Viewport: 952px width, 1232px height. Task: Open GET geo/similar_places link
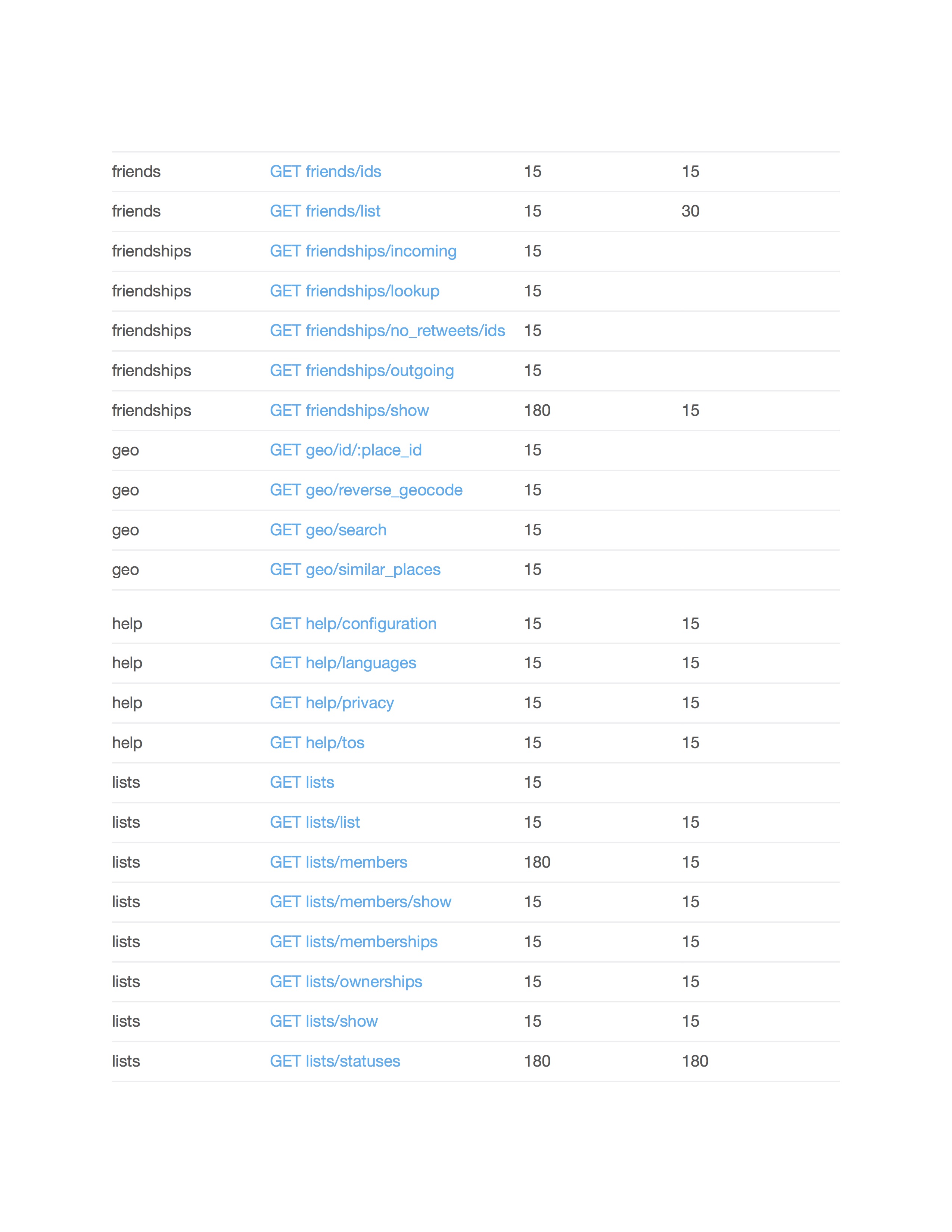click(355, 570)
